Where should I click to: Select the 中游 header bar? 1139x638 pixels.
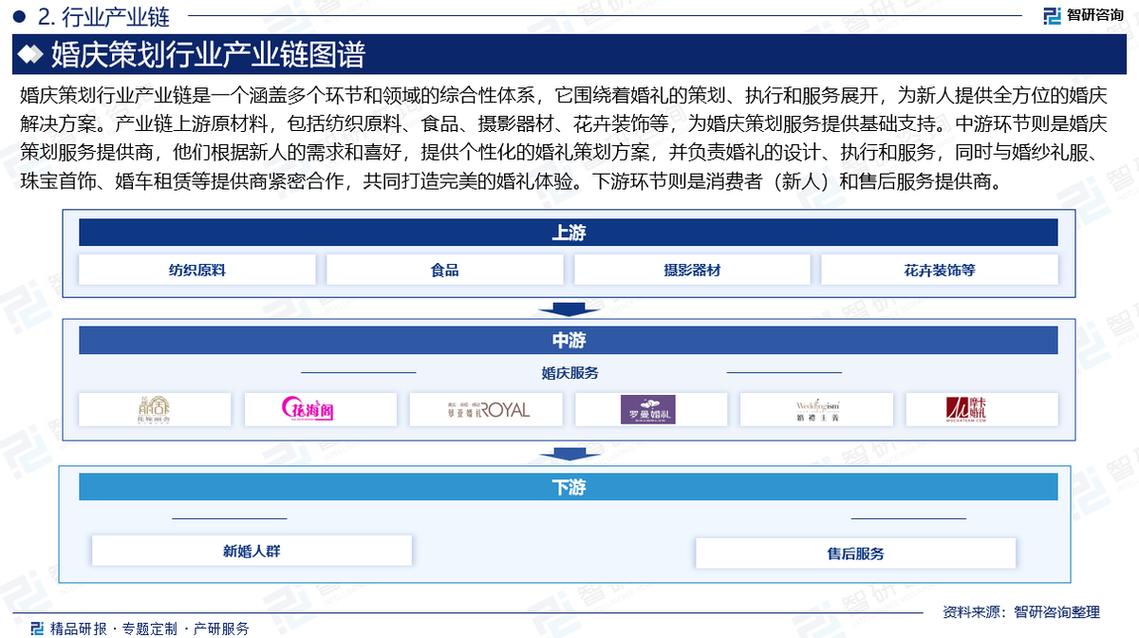click(x=568, y=340)
